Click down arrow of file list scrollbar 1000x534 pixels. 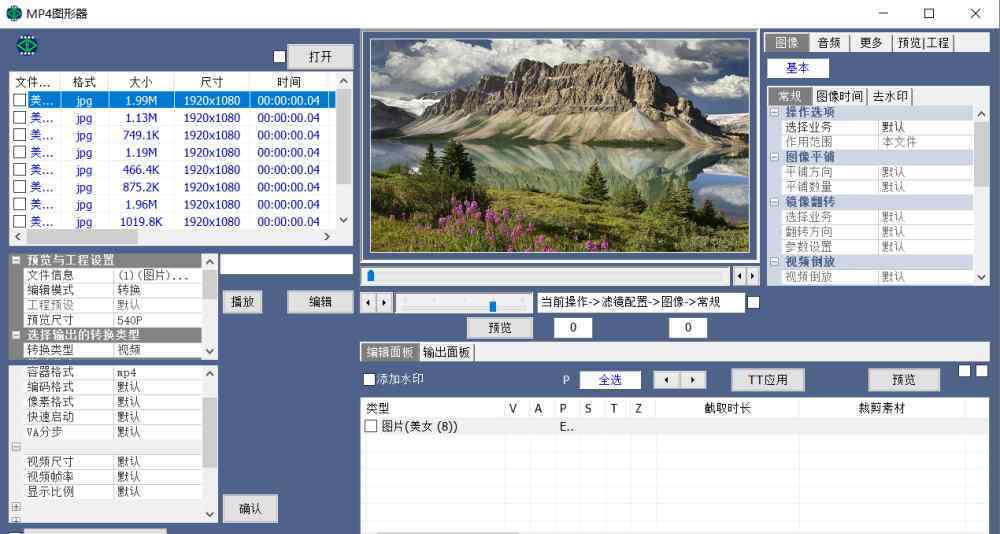point(344,220)
